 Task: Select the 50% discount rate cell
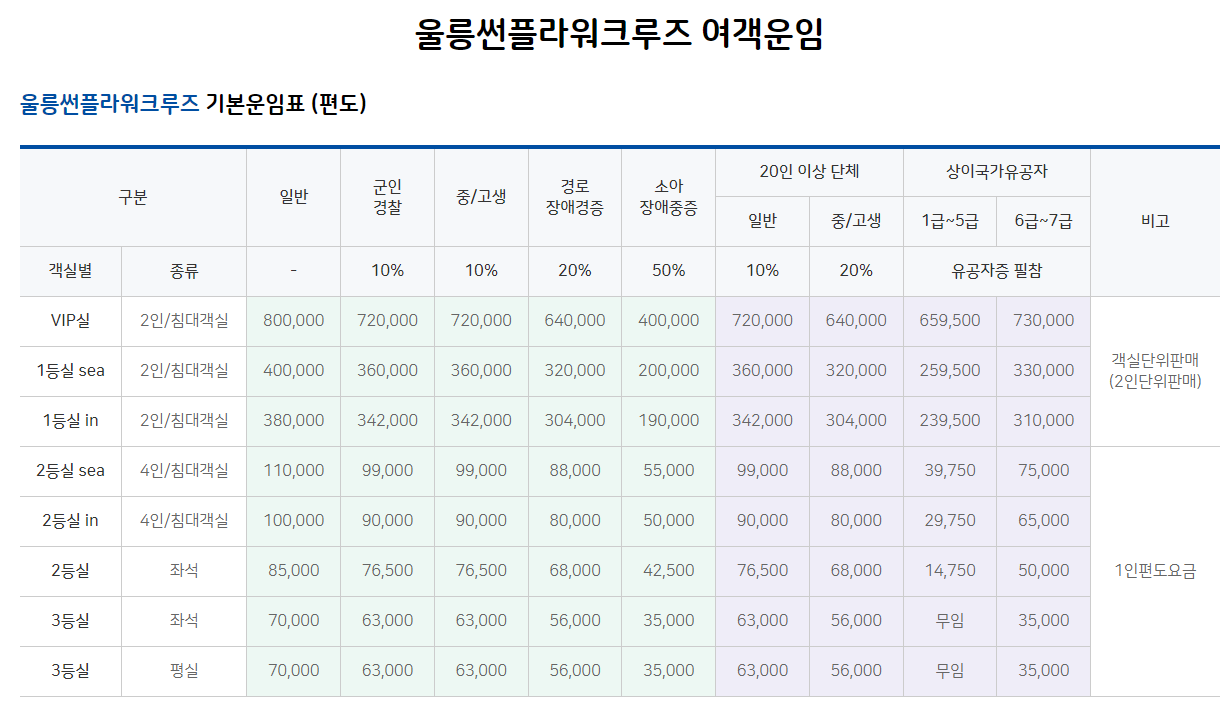[669, 271]
